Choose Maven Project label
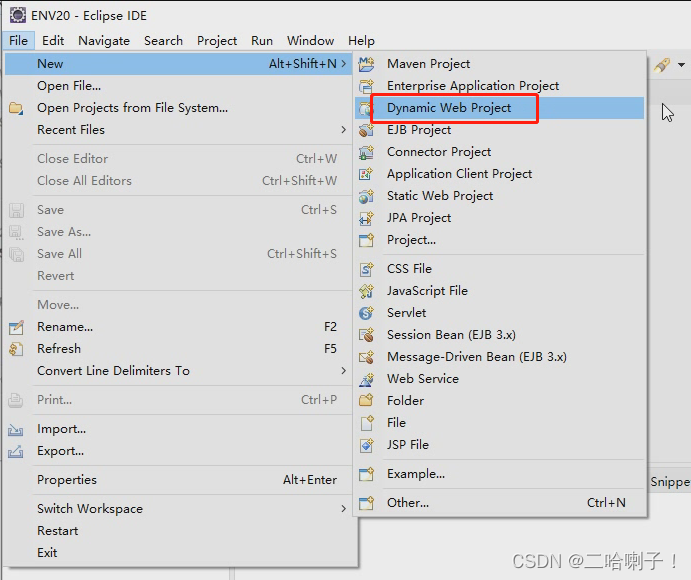Viewport: 691px width, 580px height. coord(428,64)
